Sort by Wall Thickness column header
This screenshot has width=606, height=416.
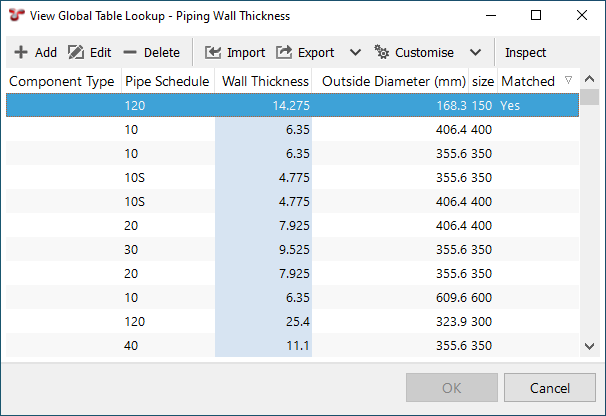pyautogui.click(x=264, y=81)
